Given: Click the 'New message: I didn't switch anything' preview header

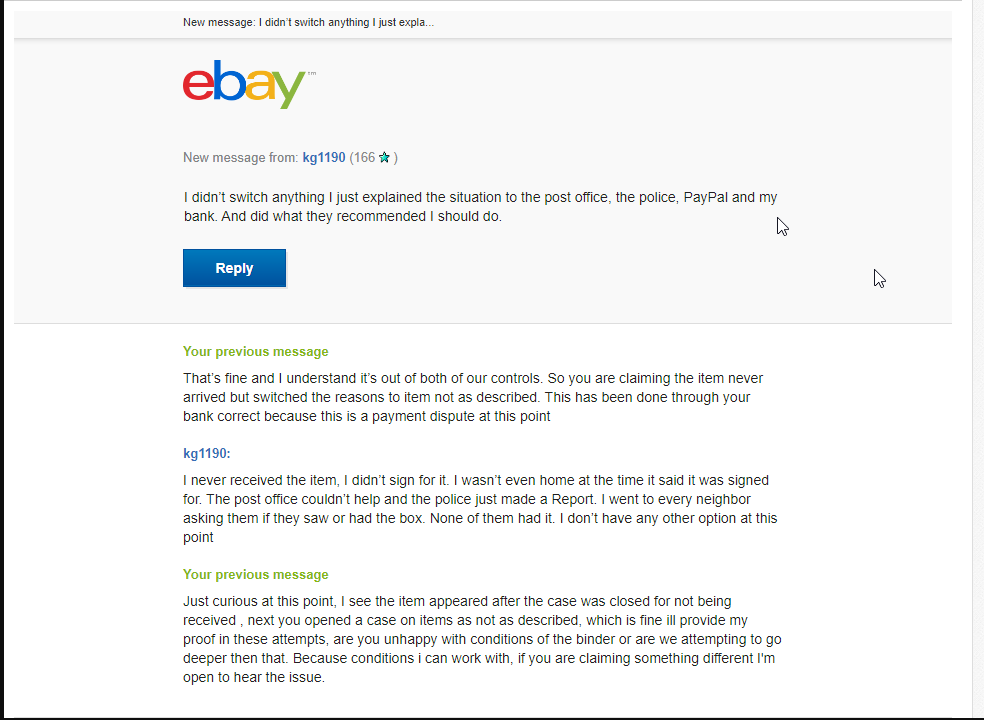Looking at the screenshot, I should 308,23.
